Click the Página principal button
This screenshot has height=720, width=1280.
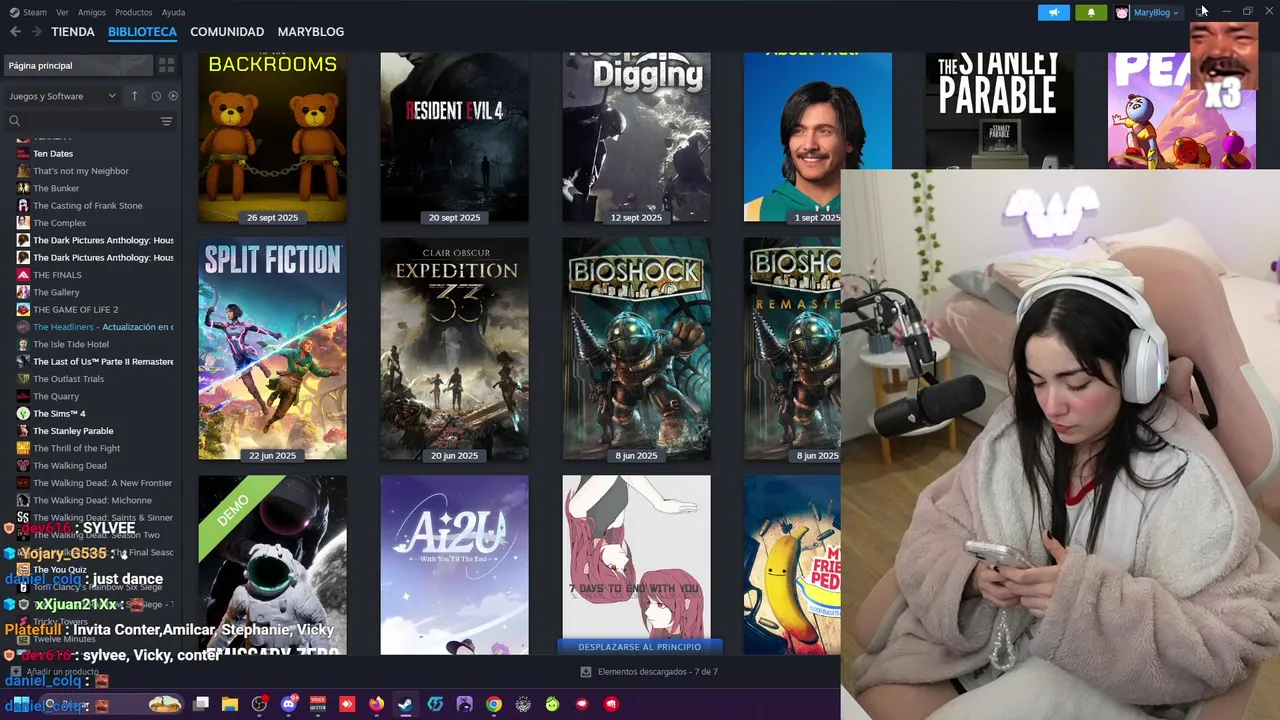78,65
